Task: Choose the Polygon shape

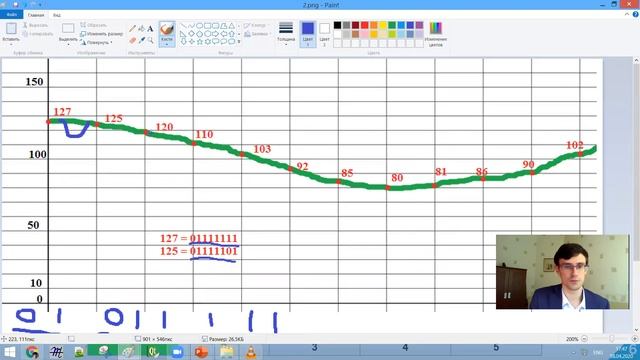Action: click(223, 26)
